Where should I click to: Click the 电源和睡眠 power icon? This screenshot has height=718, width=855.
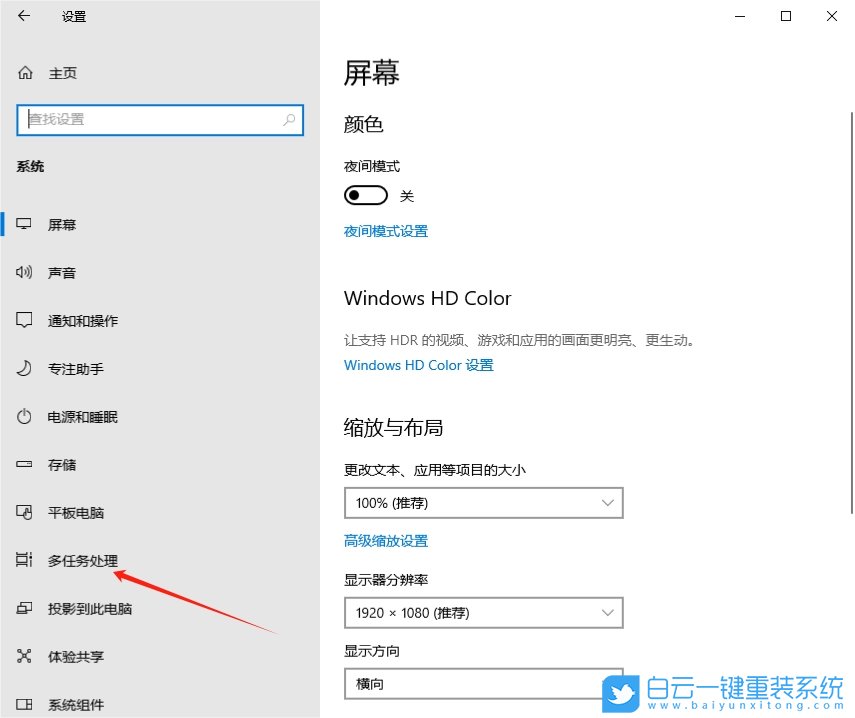coord(24,416)
